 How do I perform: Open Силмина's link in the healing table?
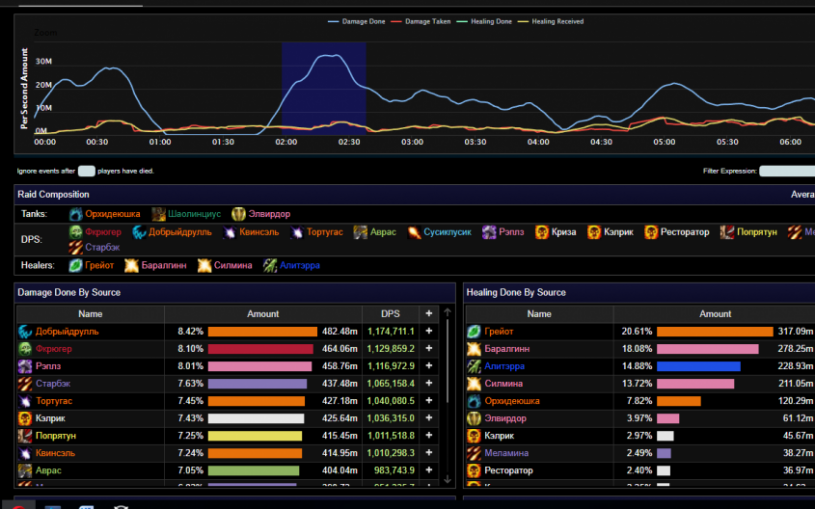pos(505,383)
